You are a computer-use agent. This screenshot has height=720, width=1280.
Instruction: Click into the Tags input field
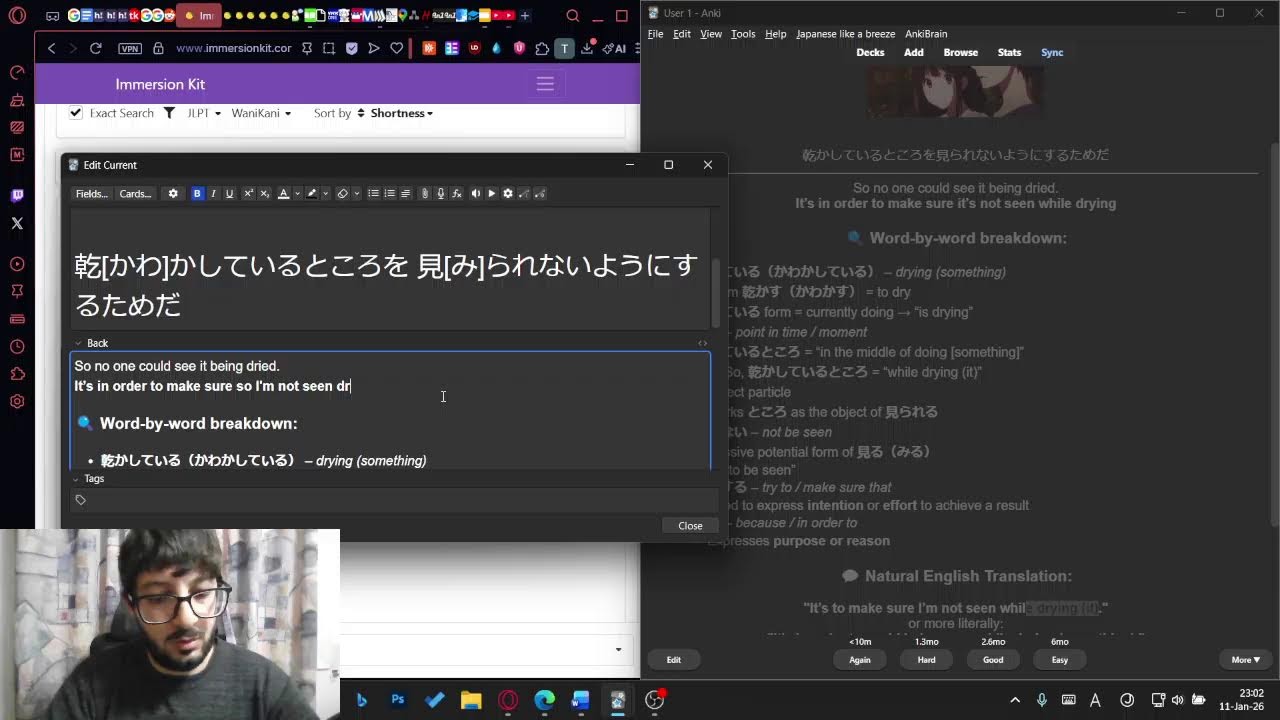[x=395, y=500]
